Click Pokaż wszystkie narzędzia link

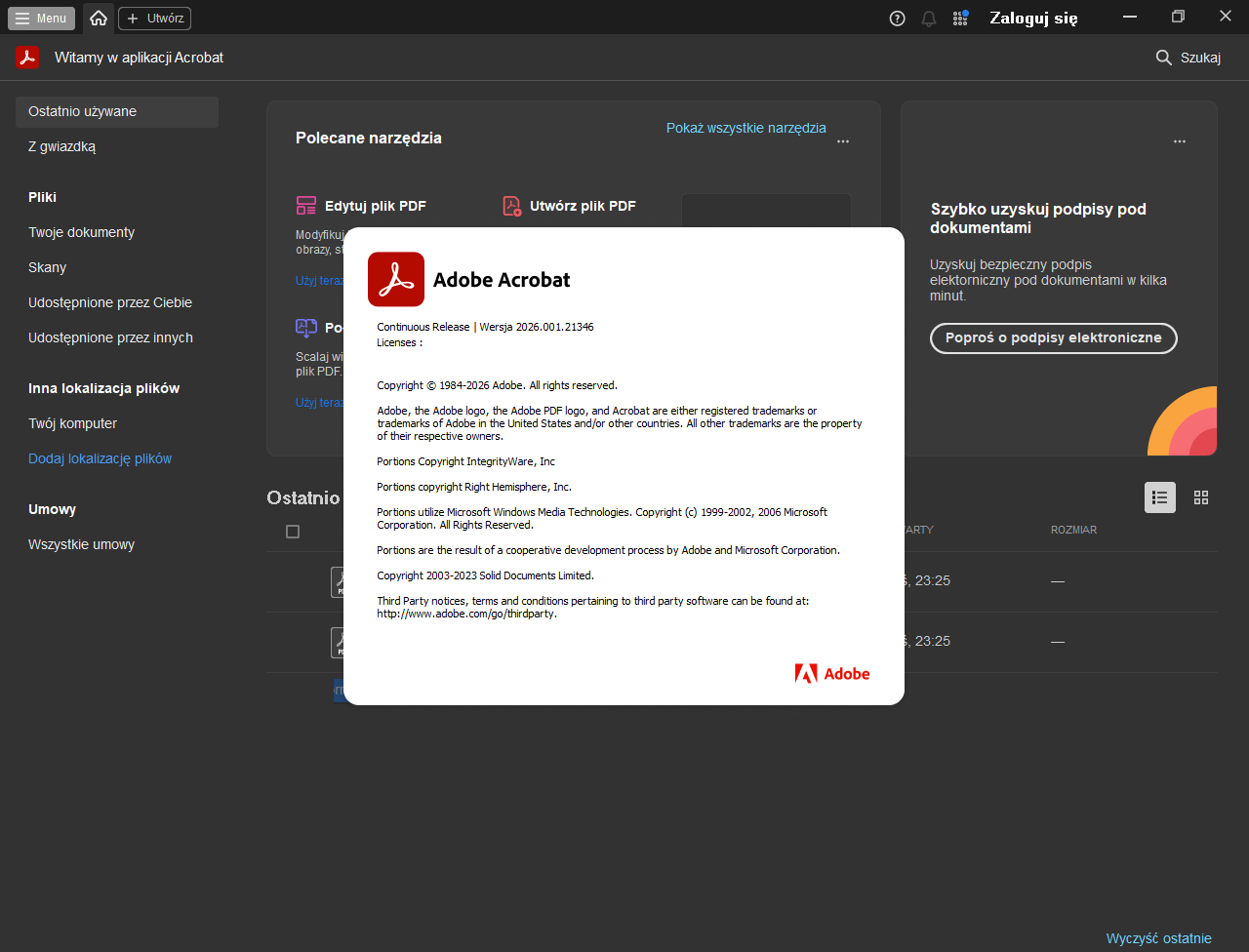click(746, 128)
